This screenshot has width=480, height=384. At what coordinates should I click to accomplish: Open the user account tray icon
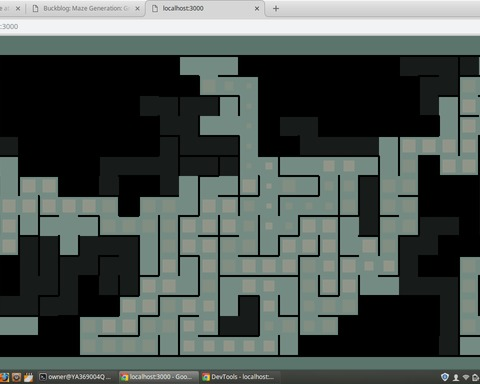456,377
